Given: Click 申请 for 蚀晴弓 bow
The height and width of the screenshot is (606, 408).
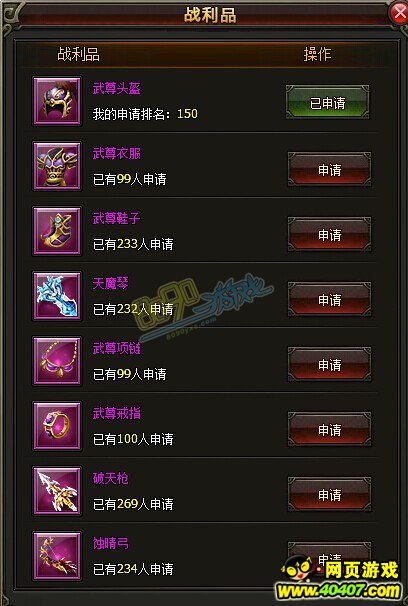Looking at the screenshot, I should pyautogui.click(x=329, y=557).
